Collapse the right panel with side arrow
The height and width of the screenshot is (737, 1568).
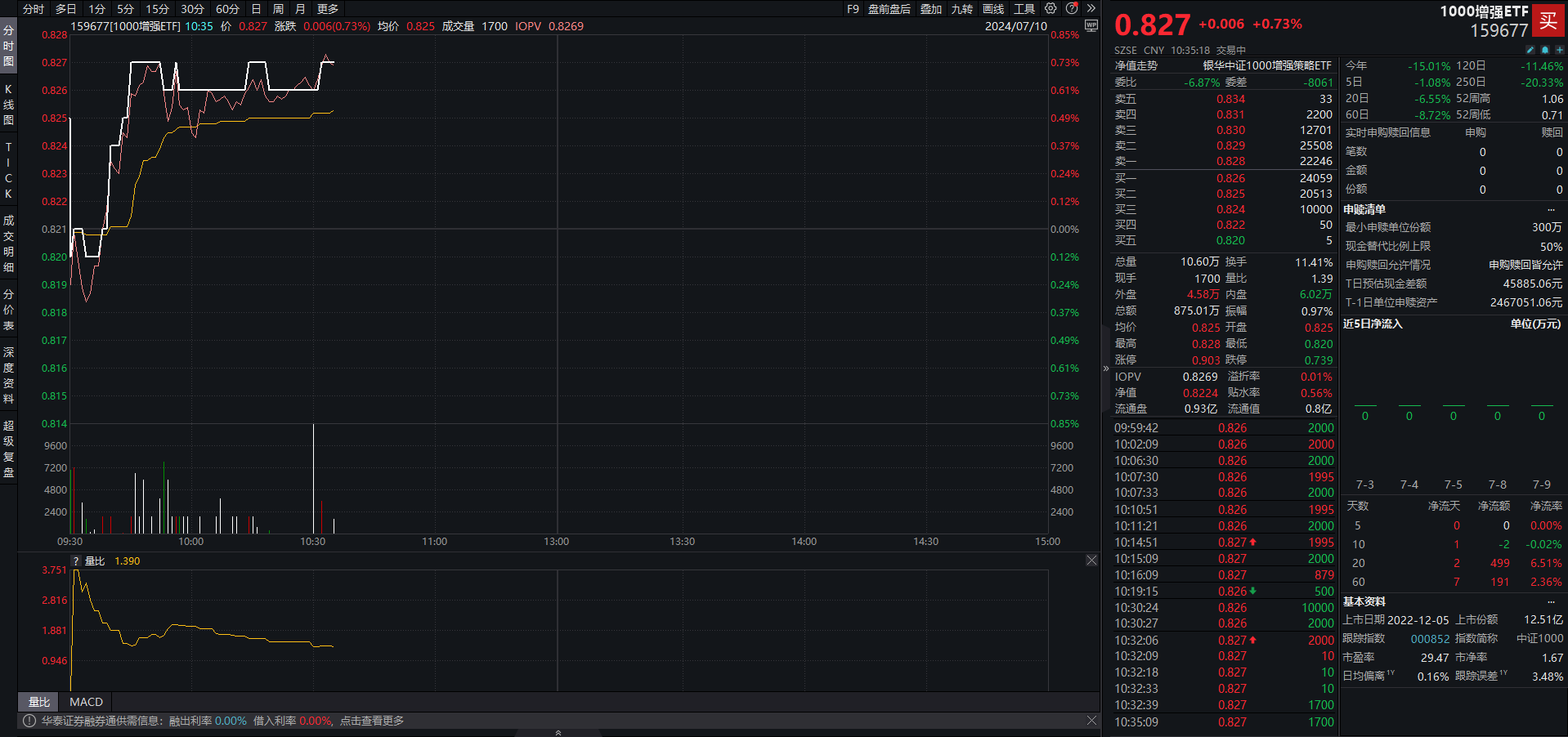[1106, 368]
